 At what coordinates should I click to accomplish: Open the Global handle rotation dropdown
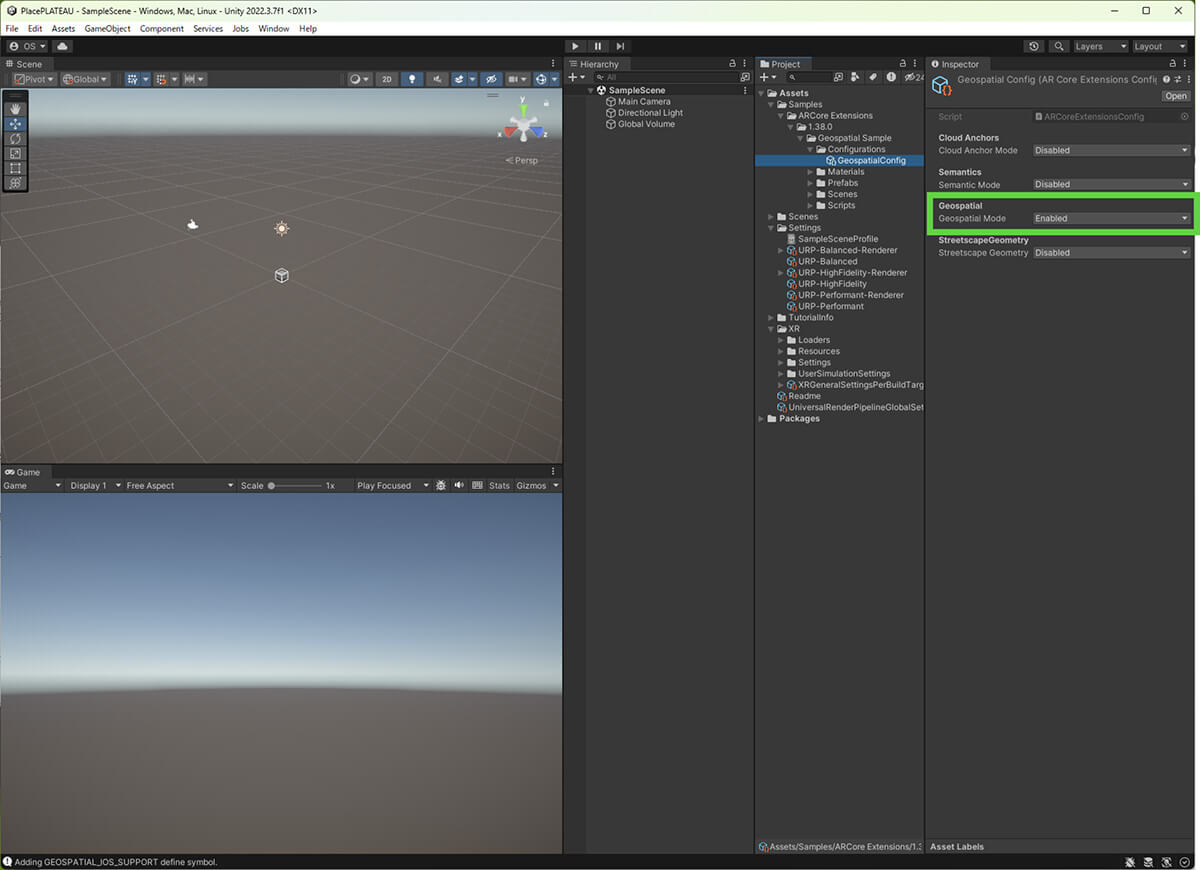pyautogui.click(x=85, y=79)
